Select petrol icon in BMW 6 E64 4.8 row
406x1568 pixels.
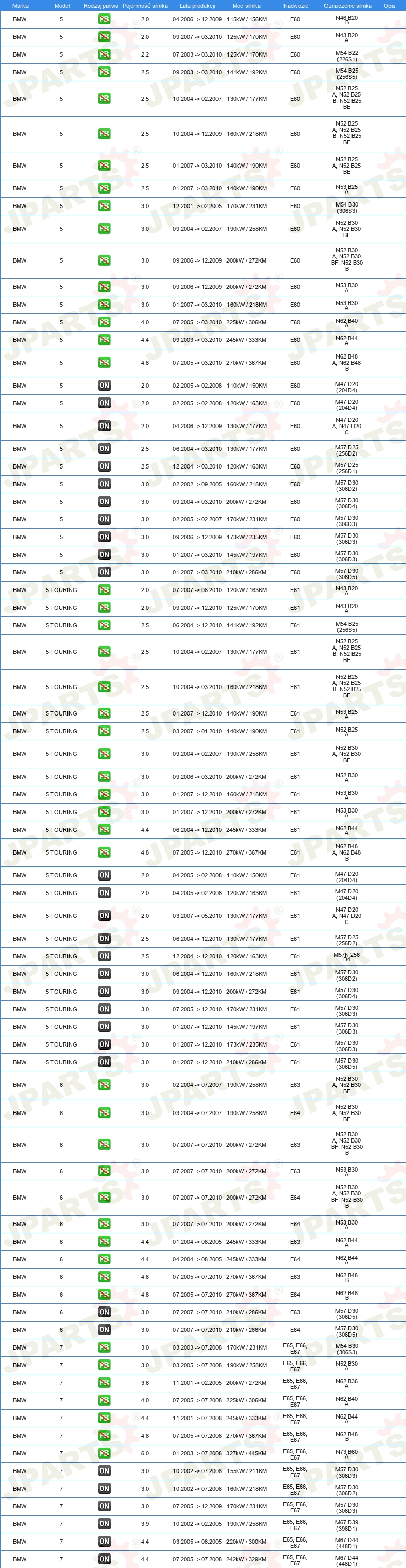pyautogui.click(x=104, y=1295)
